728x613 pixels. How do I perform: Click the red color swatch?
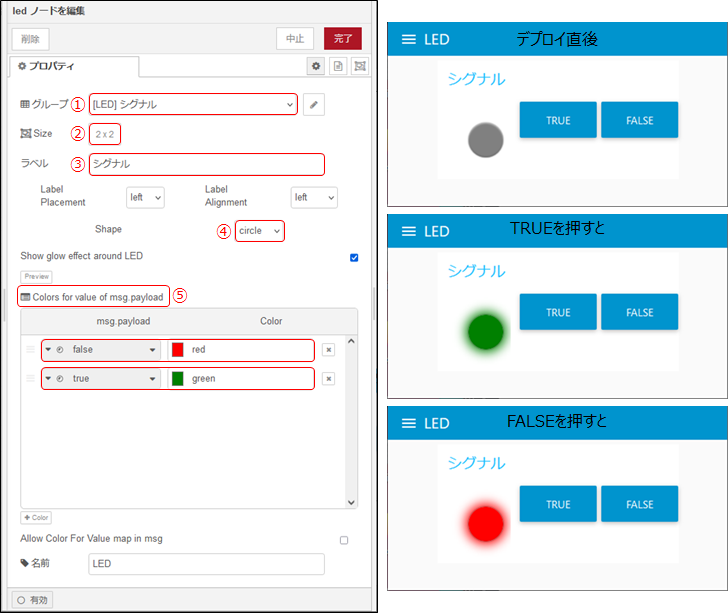pyautogui.click(x=178, y=350)
